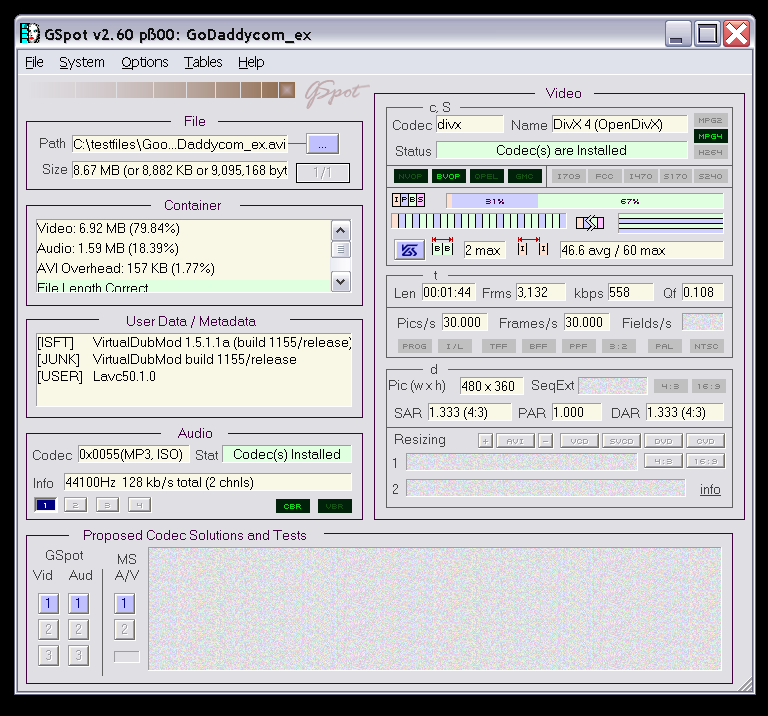Click the GMC indicator
Viewport: 768px width, 716px height.
tap(525, 176)
